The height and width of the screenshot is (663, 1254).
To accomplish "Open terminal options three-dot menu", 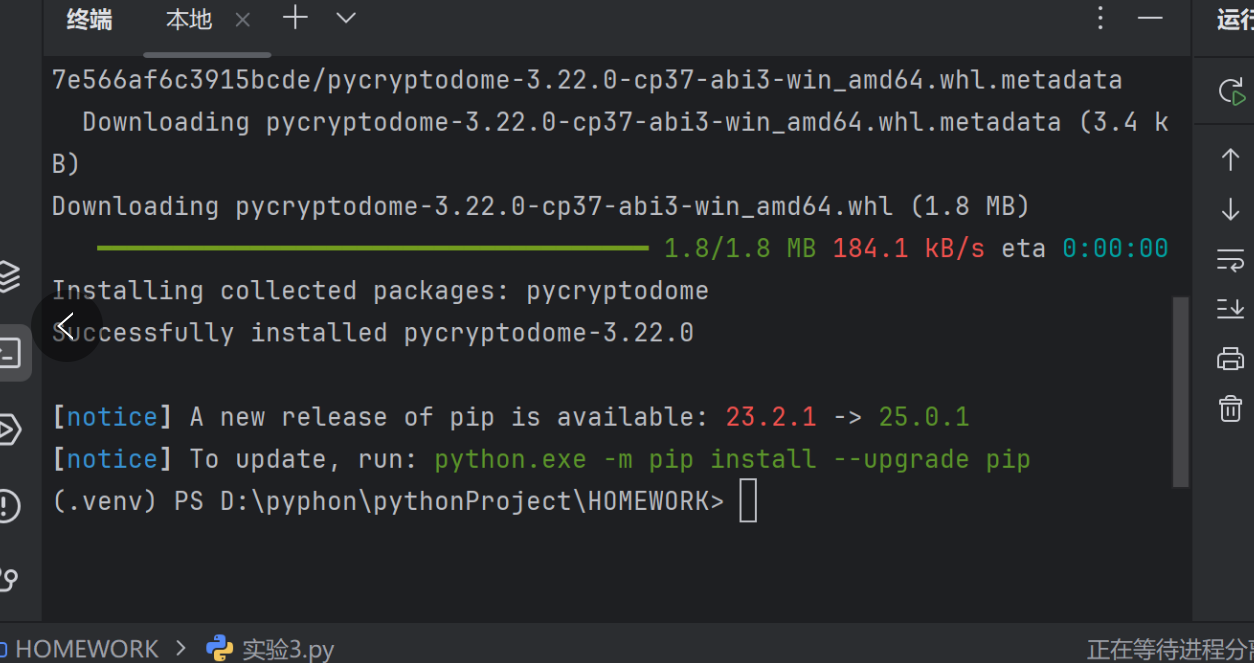I will 1100,18.
